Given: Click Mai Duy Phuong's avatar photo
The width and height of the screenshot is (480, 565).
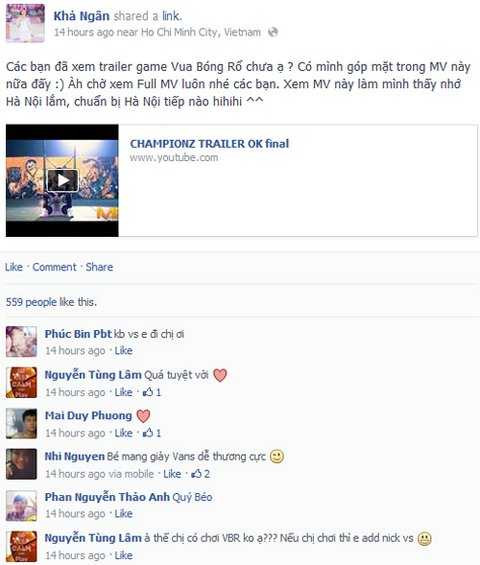Looking at the screenshot, I should tap(21, 423).
